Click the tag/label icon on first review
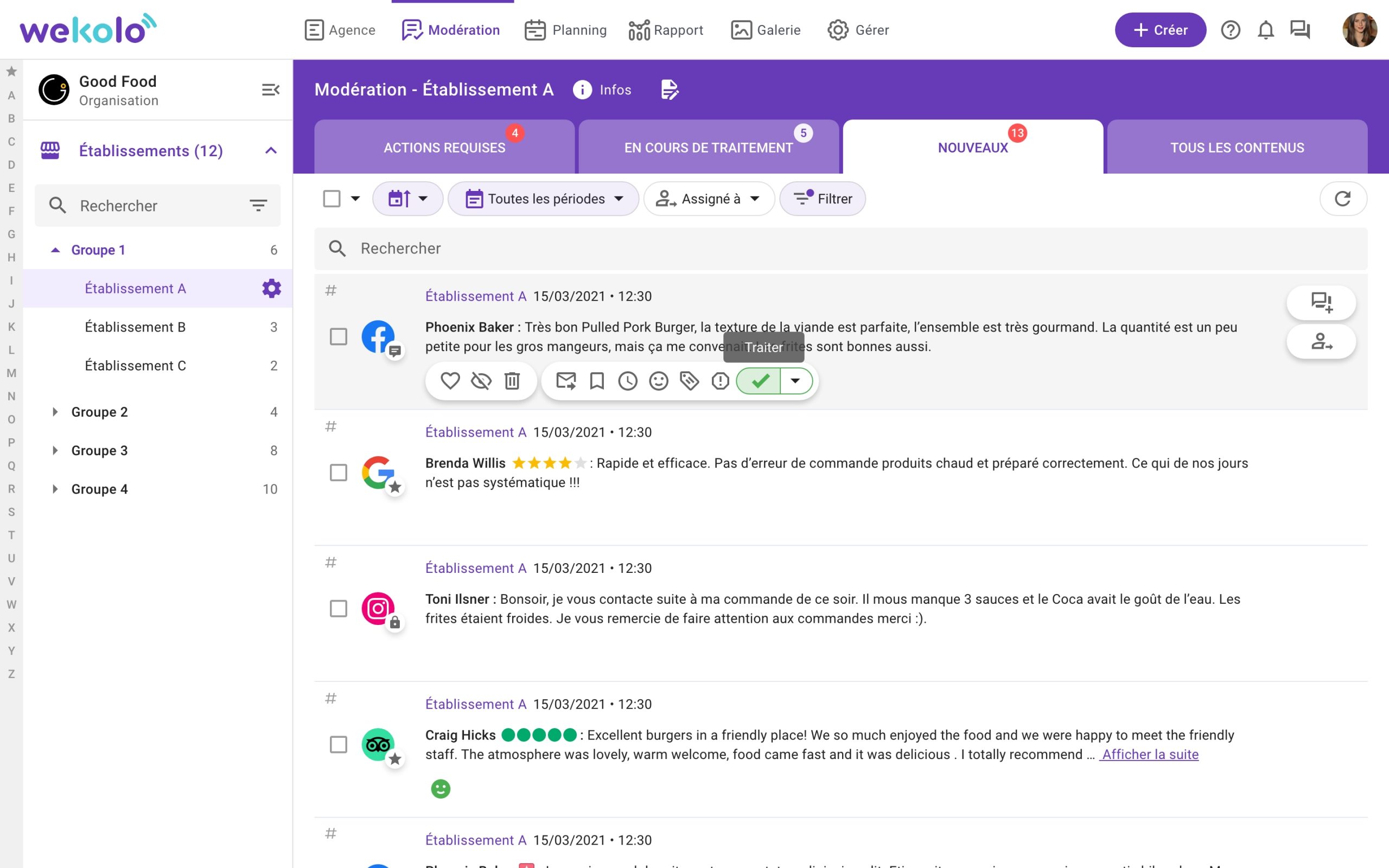 (x=690, y=381)
